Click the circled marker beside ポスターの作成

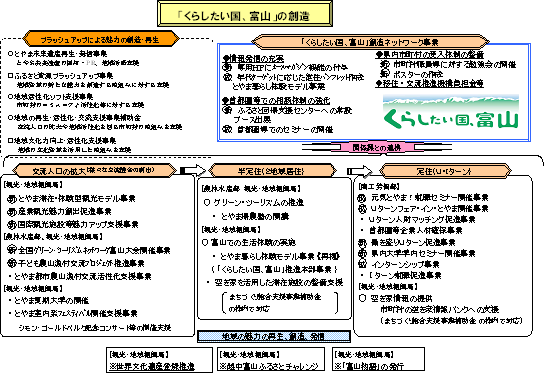(384, 74)
